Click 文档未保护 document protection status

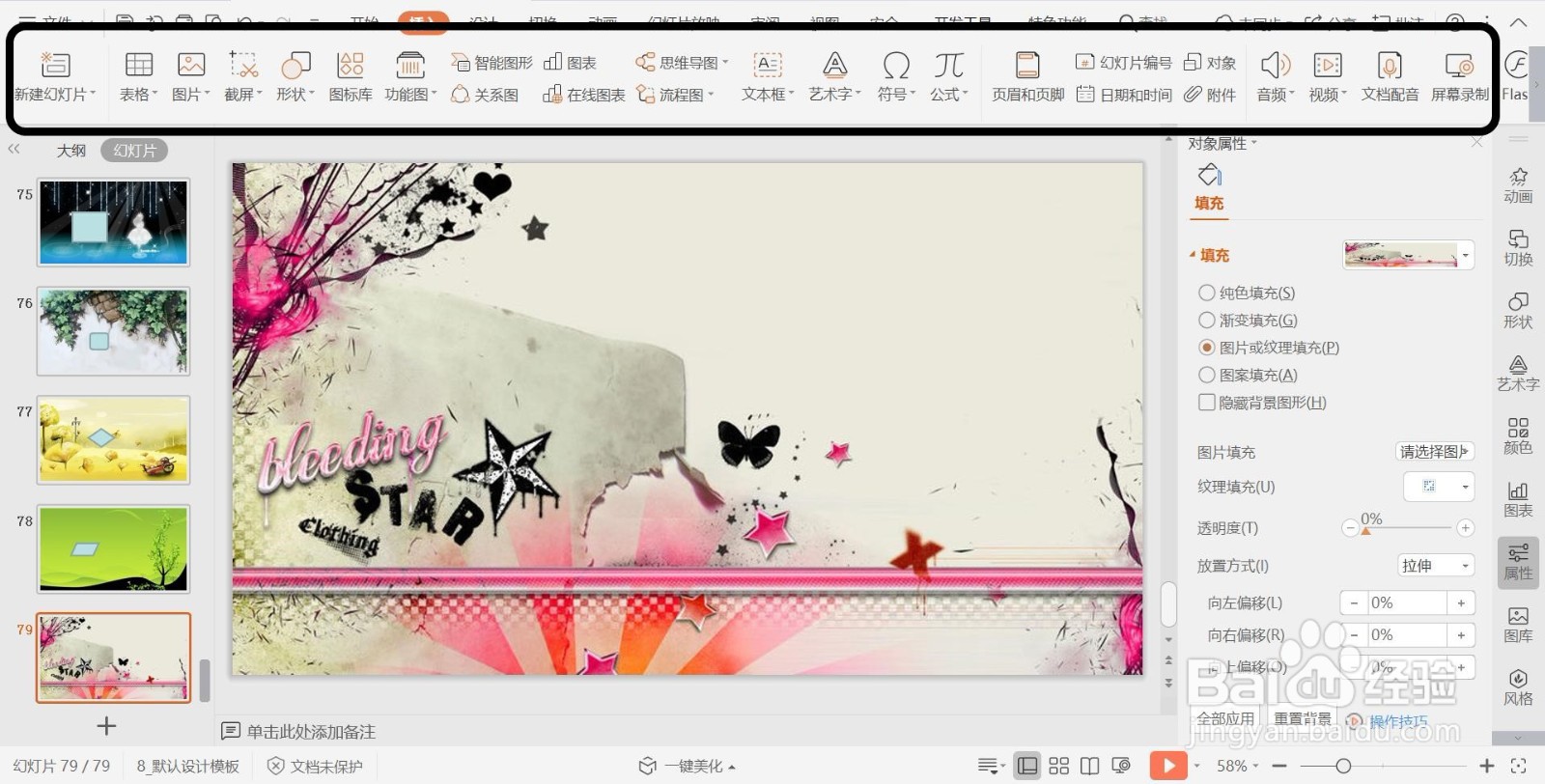(x=315, y=766)
